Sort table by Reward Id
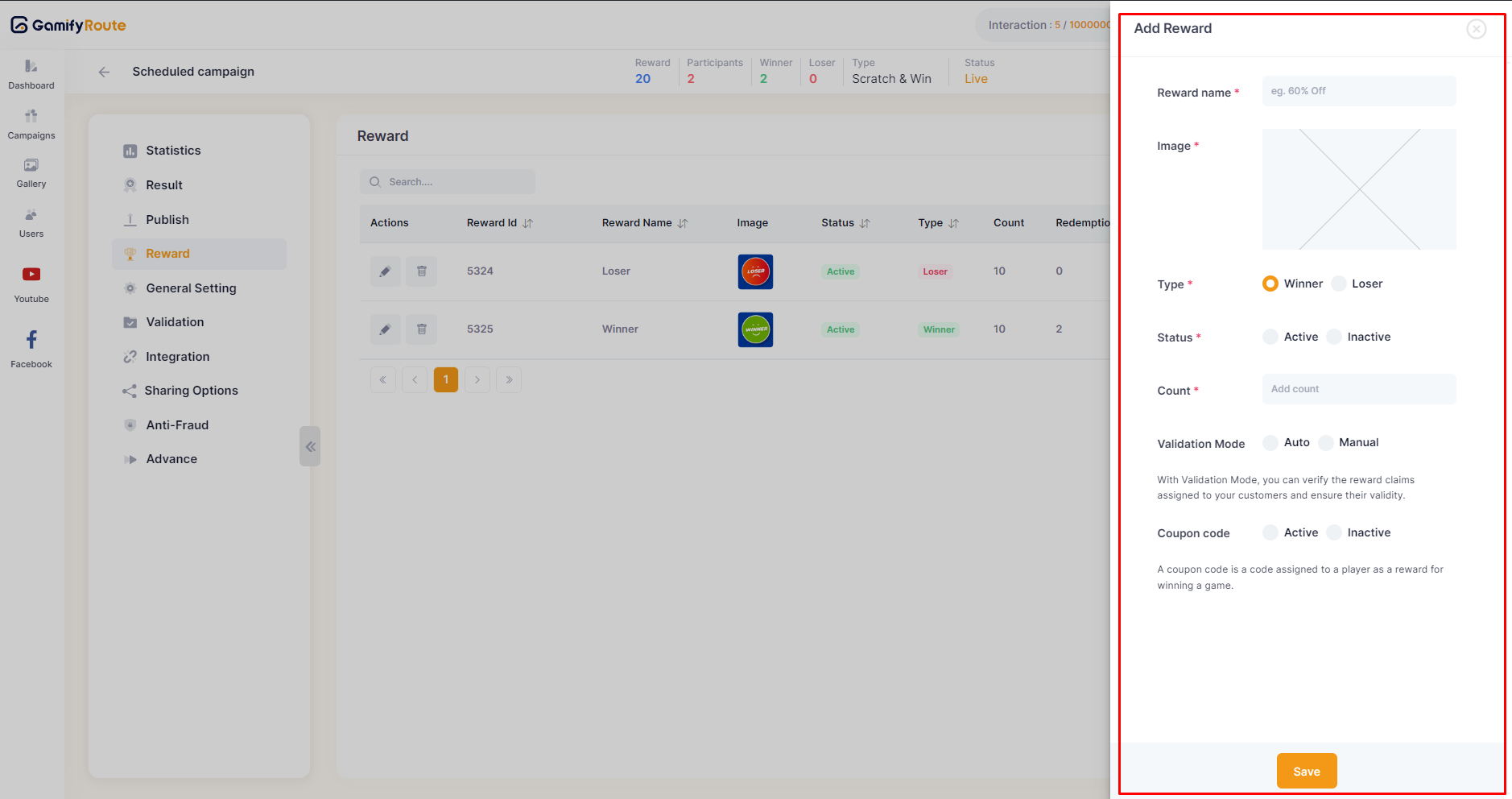The height and width of the screenshot is (799, 1512). [527, 223]
